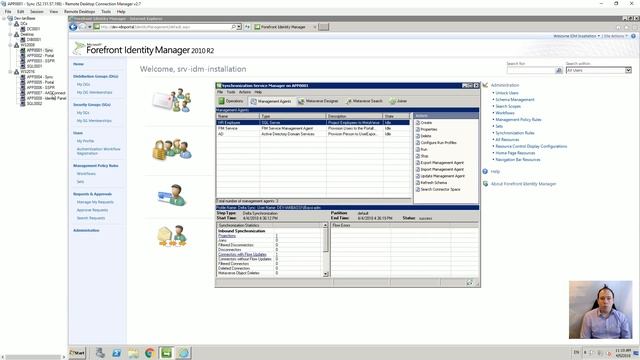Click Create in the Actions pane
This screenshot has height=360, width=640.
pos(424,122)
